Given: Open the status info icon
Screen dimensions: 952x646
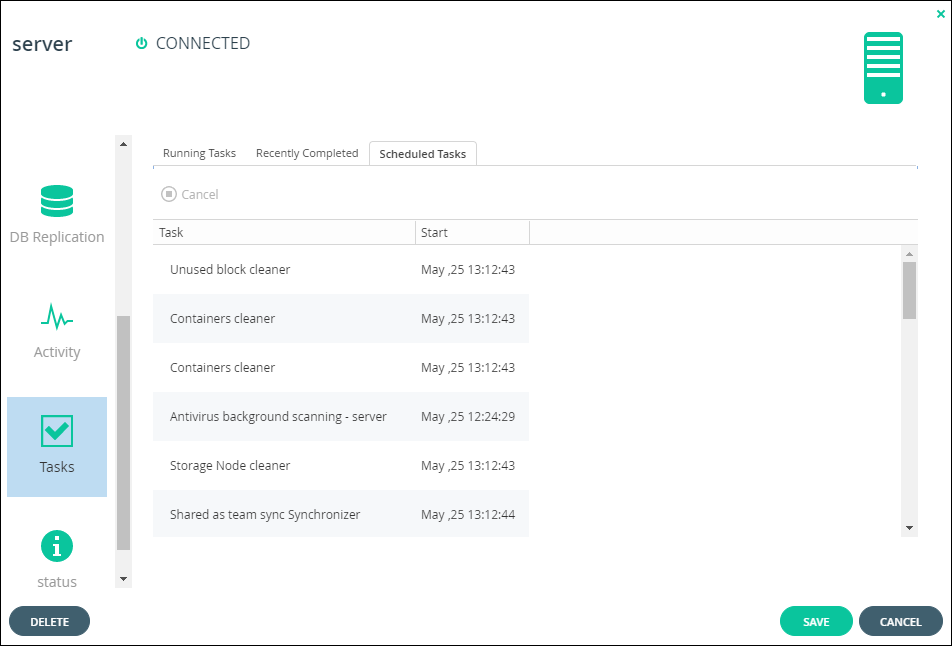Looking at the screenshot, I should pyautogui.click(x=57, y=546).
